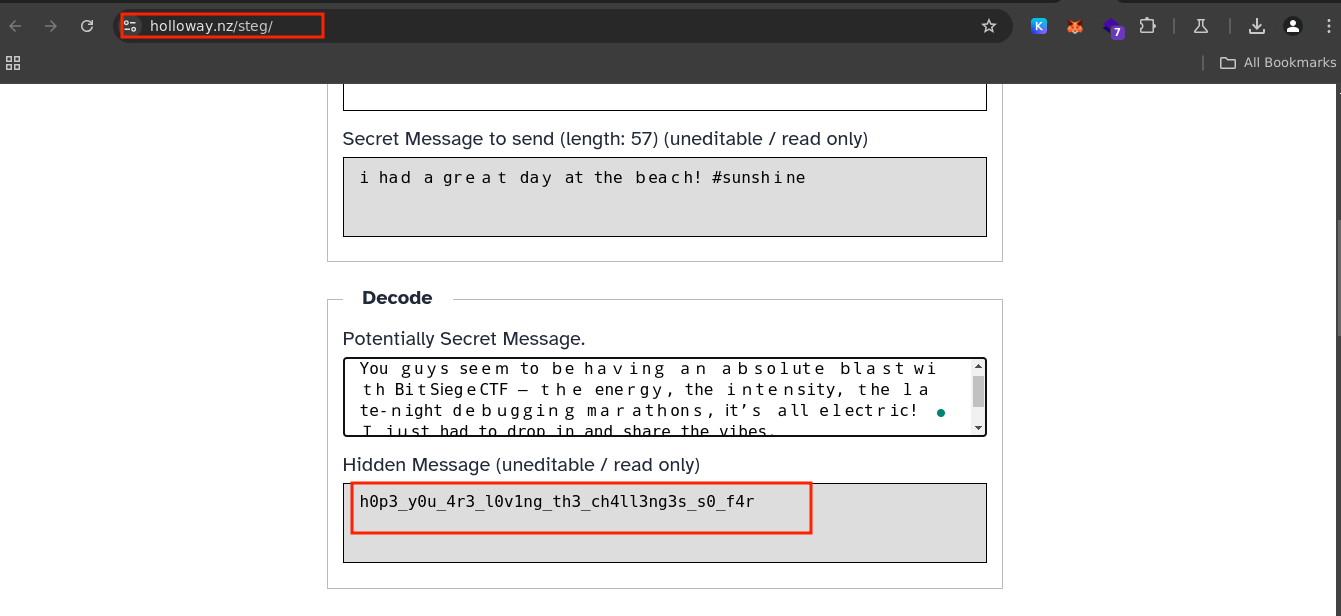Image resolution: width=1341 pixels, height=616 pixels.
Task: Open the MetaMask fox extension
Action: (1075, 26)
